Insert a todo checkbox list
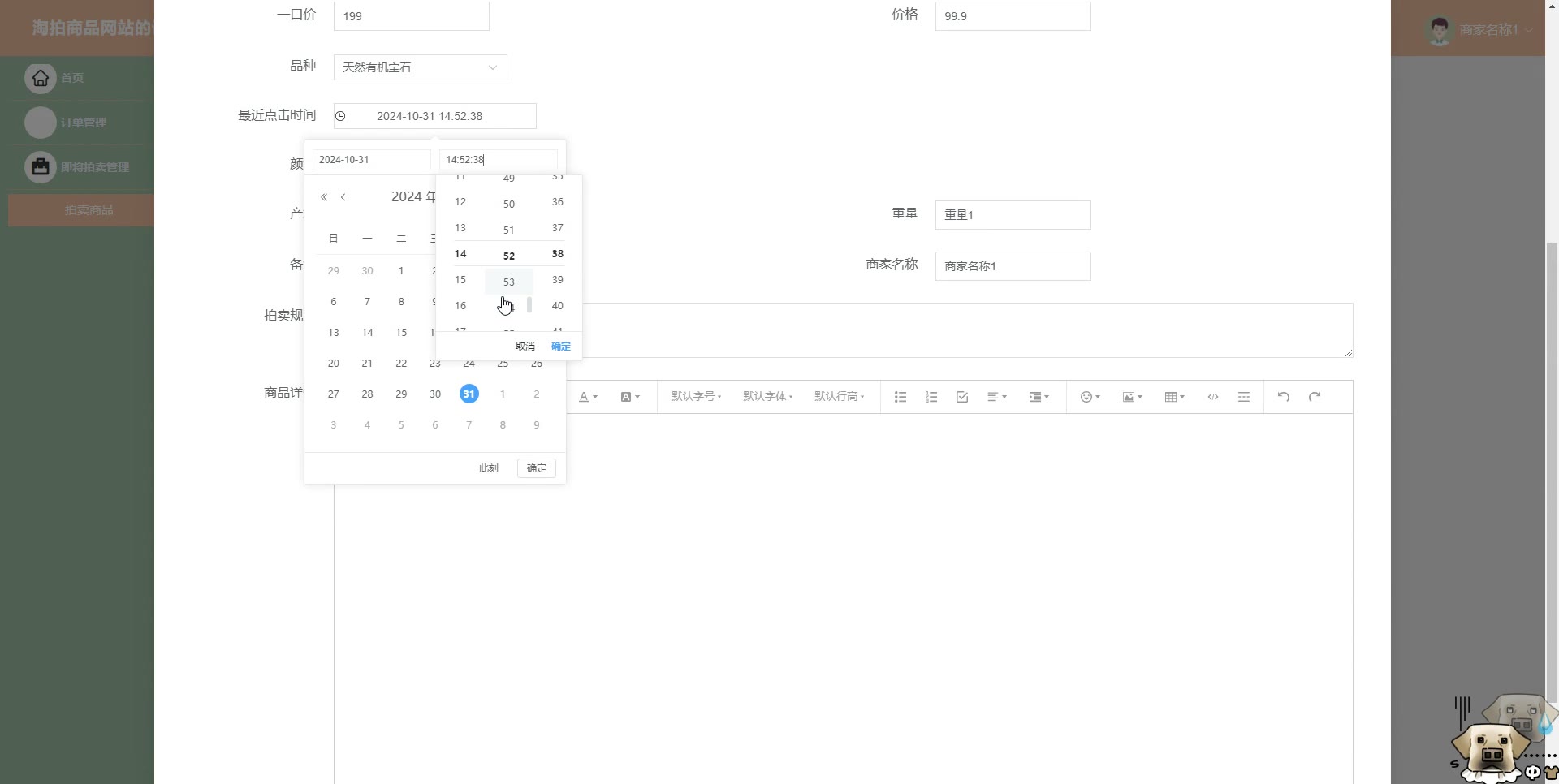 [x=962, y=397]
